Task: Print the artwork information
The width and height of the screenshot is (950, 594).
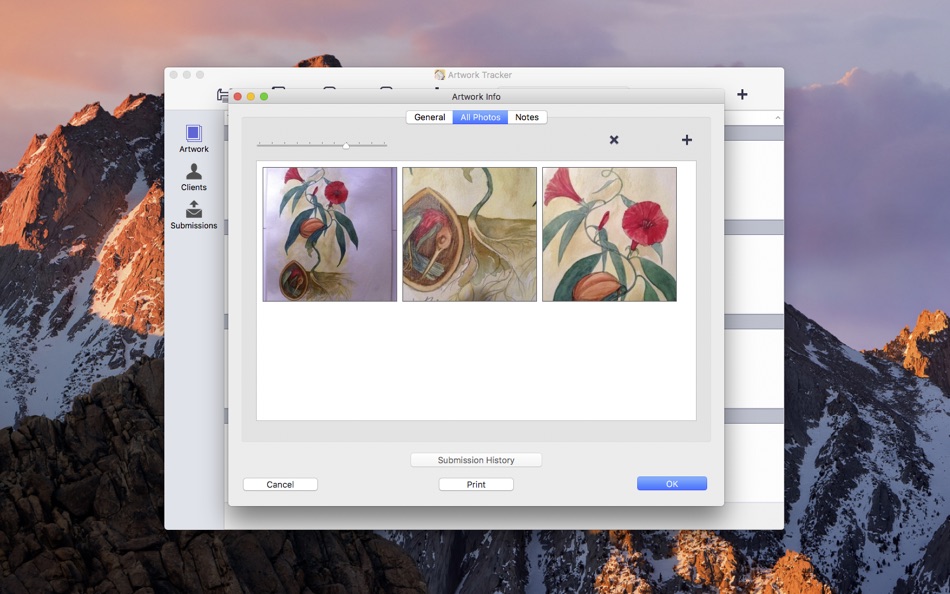Action: tap(475, 483)
